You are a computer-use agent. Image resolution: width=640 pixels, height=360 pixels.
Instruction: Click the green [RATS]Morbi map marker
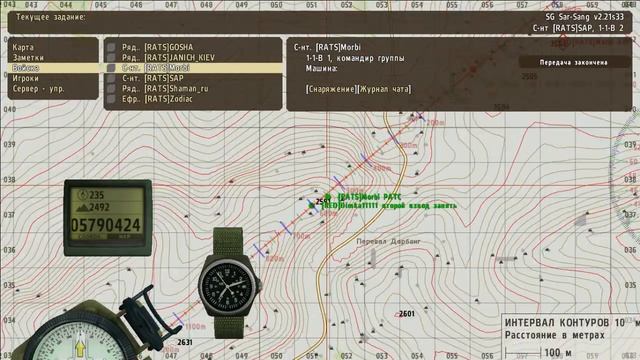pyautogui.click(x=327, y=197)
